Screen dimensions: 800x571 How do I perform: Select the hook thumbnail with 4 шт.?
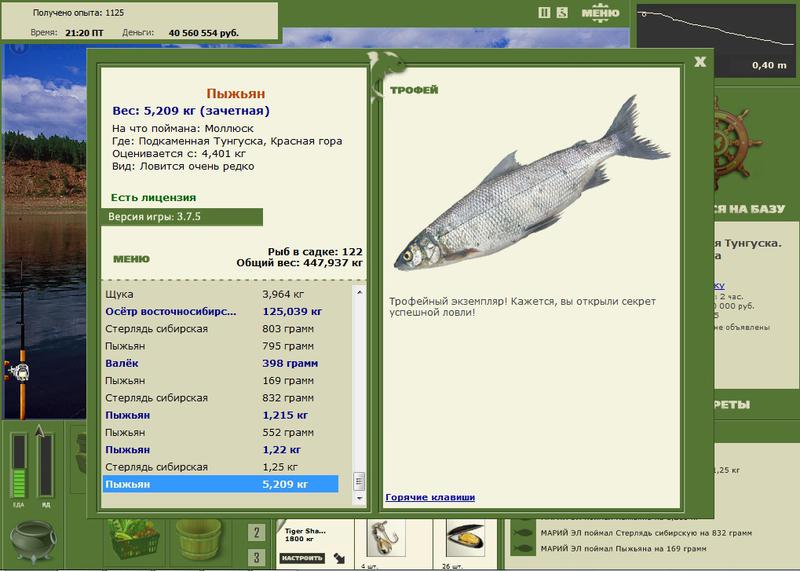coord(386,538)
